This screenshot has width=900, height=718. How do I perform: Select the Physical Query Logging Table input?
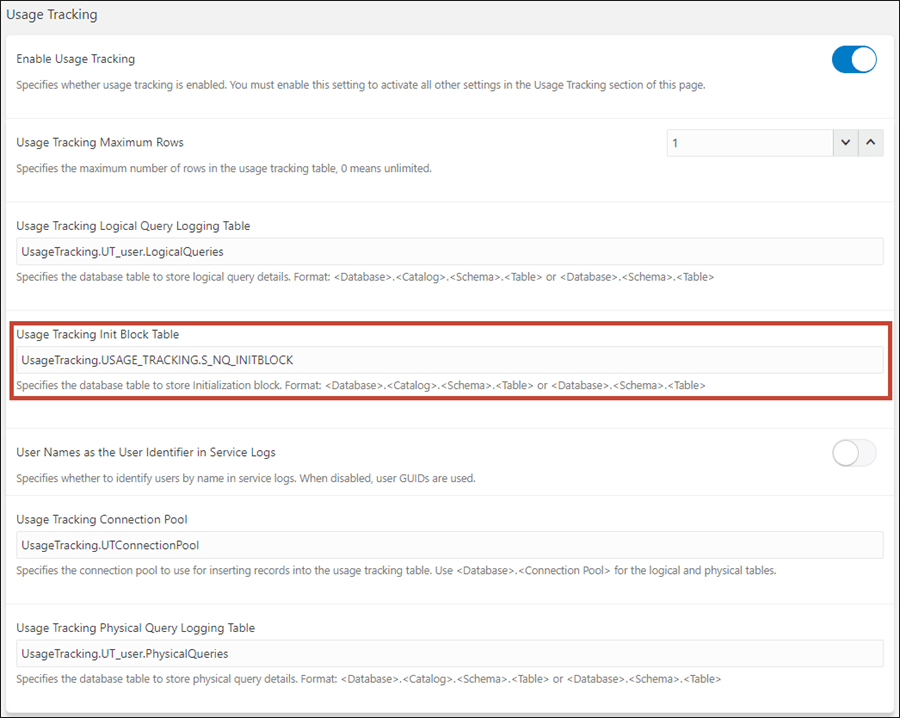coord(448,653)
